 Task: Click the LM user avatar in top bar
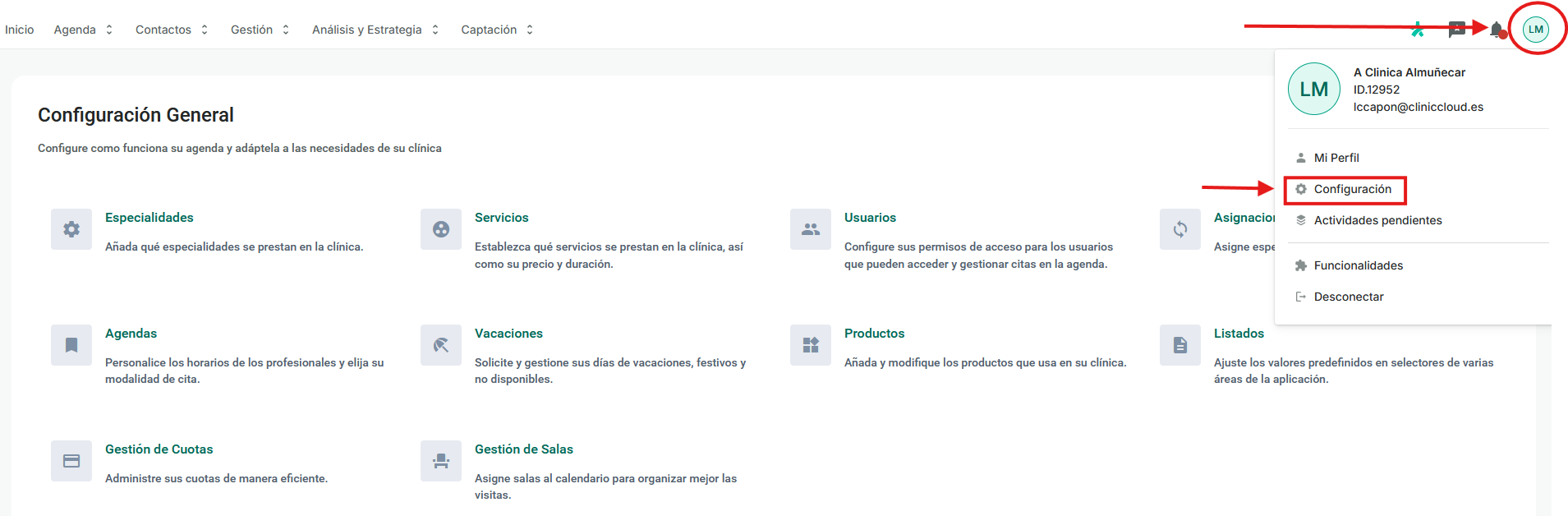[1535, 30]
